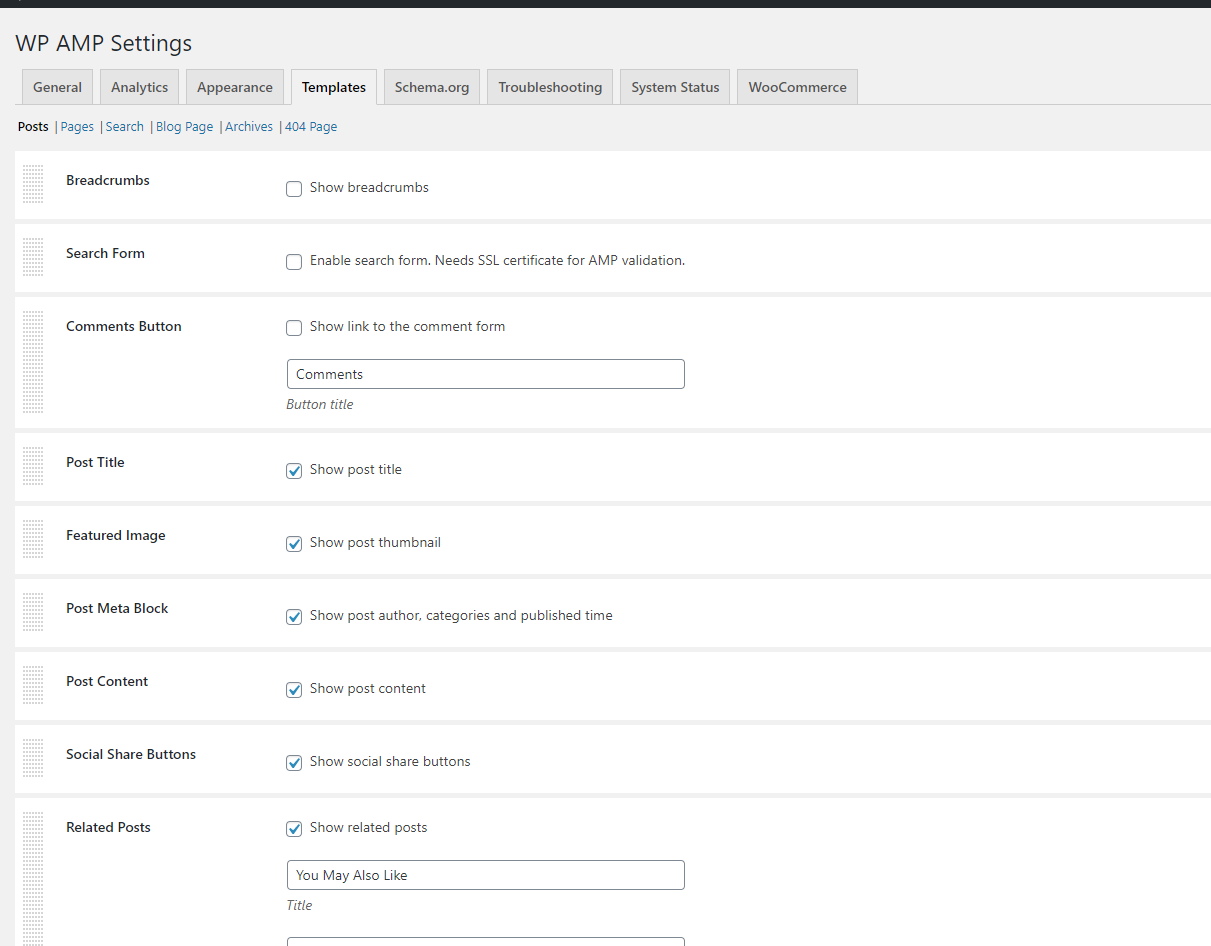Open the Archives sub-section link

pyautogui.click(x=249, y=127)
